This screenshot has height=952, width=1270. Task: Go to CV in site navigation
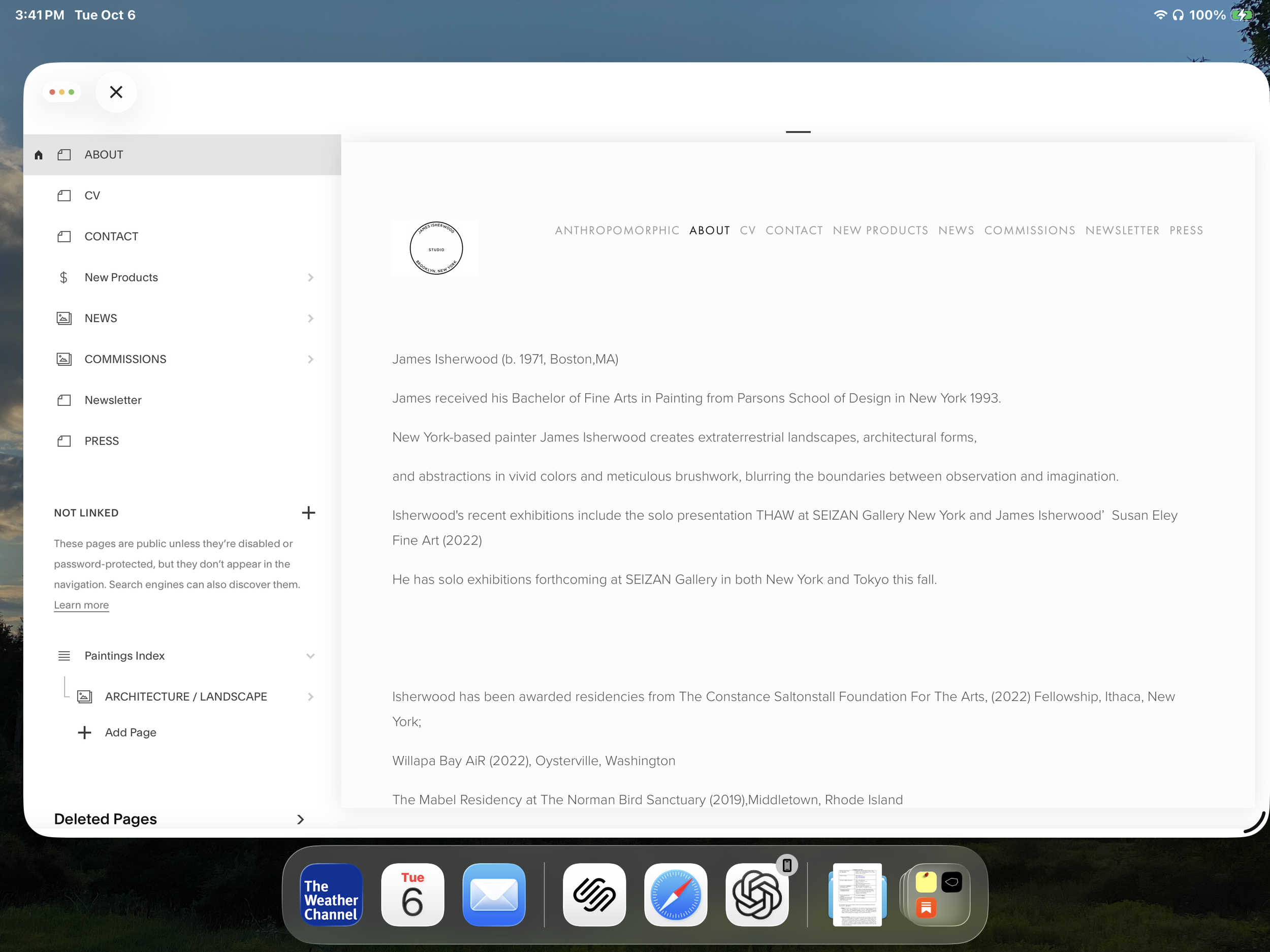(748, 230)
